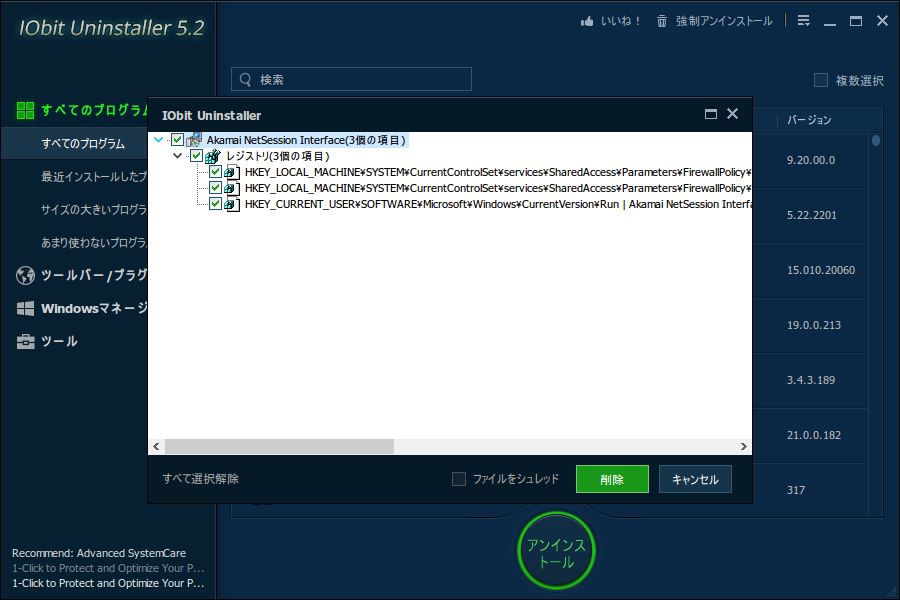Click the vertical scrollbar thumb in program list
This screenshot has height=600, width=900.
pyautogui.click(x=875, y=141)
